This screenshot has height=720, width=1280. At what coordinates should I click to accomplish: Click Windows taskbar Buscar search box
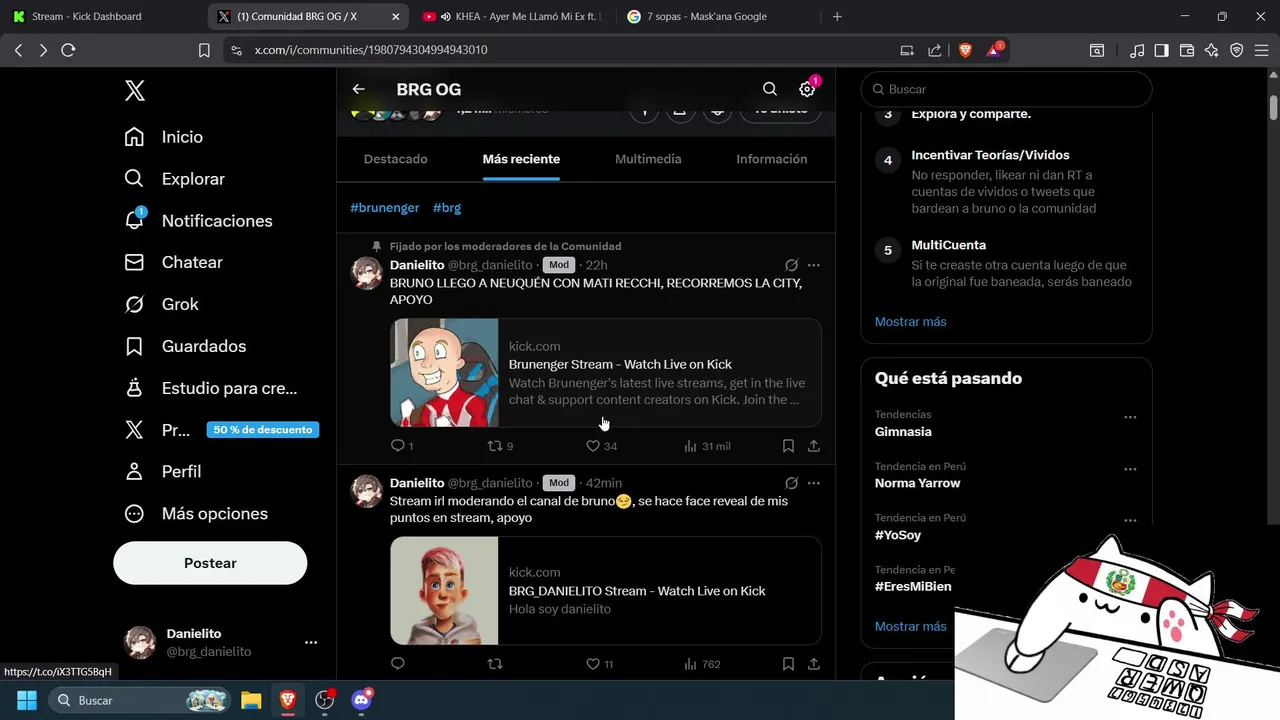pyautogui.click(x=140, y=700)
